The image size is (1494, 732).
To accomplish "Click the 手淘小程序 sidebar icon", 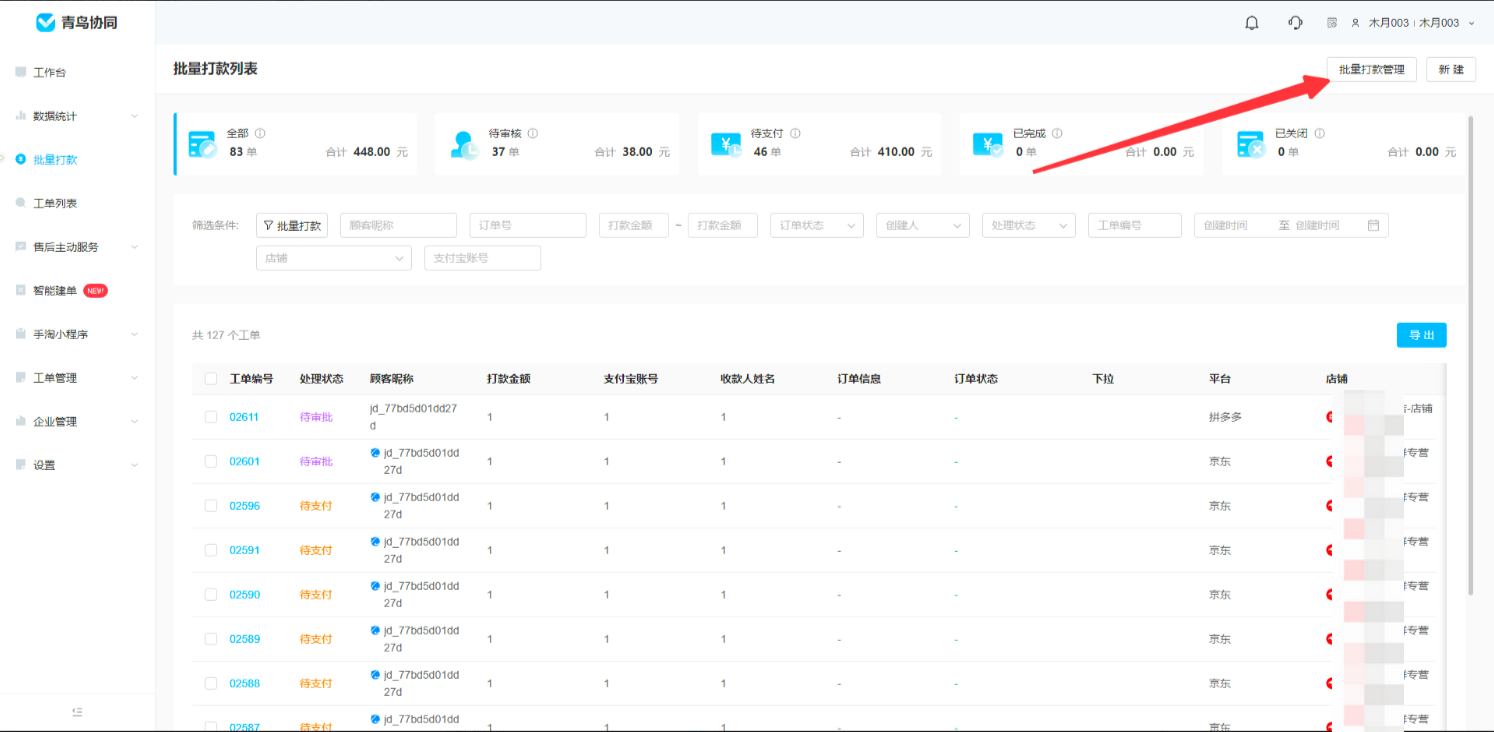I will [21, 334].
